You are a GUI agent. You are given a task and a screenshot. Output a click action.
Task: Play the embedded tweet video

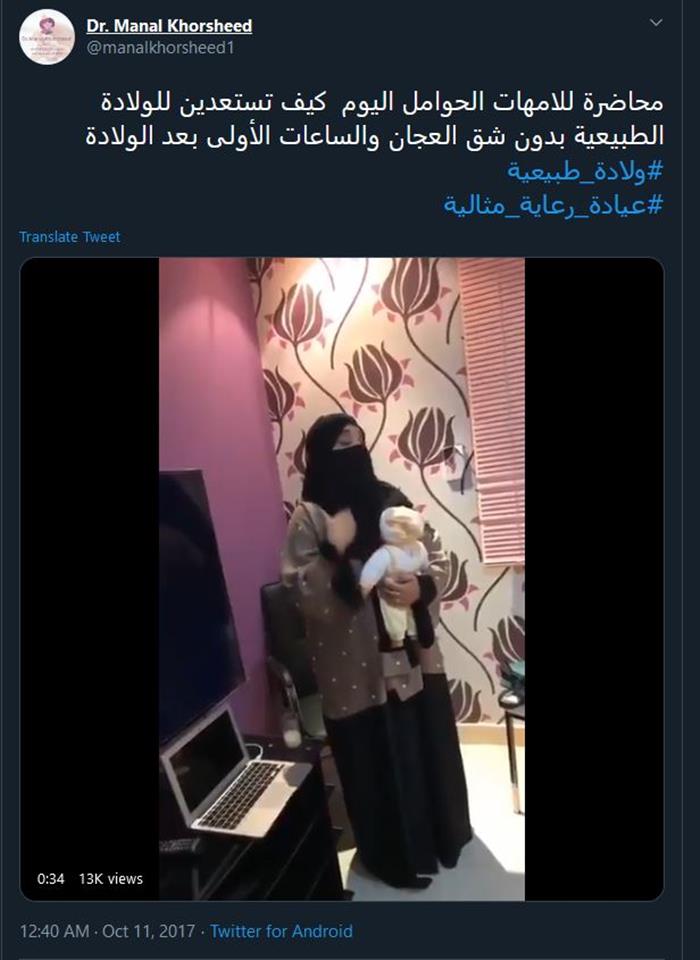coord(342,579)
